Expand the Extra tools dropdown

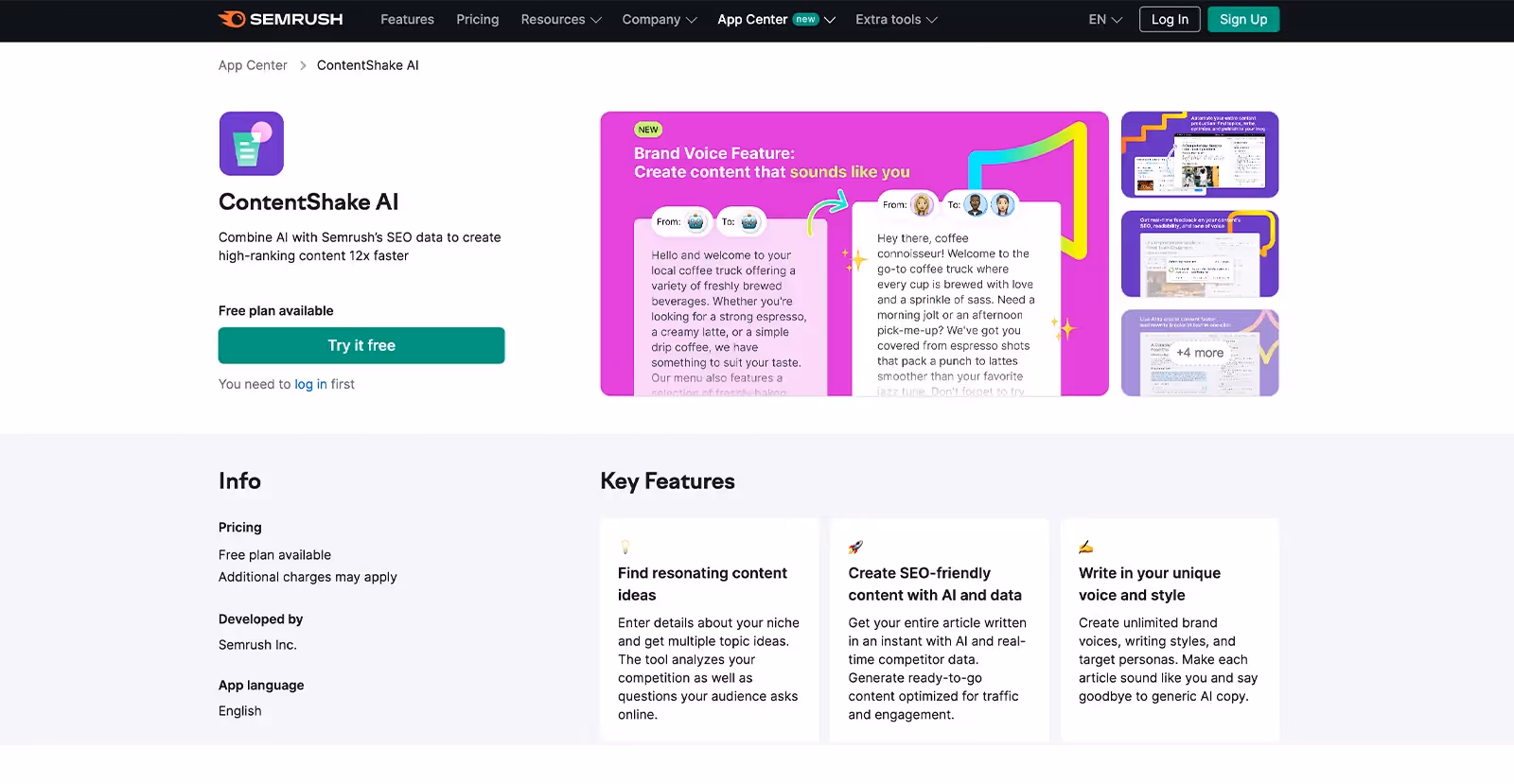[x=896, y=19]
